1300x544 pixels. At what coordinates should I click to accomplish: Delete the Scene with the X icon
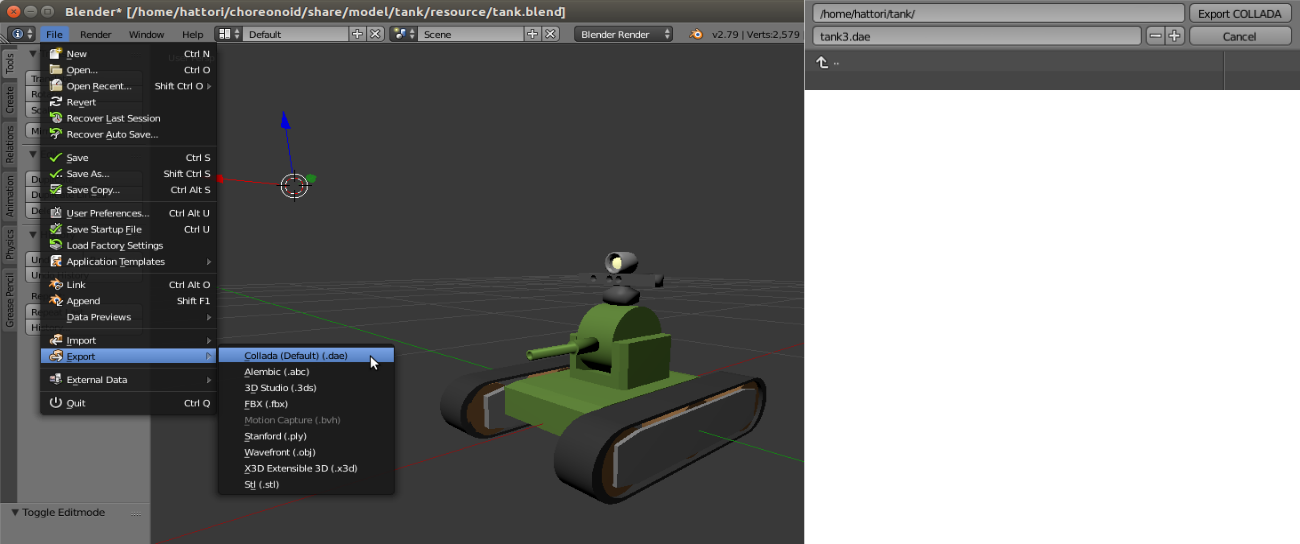[550, 34]
